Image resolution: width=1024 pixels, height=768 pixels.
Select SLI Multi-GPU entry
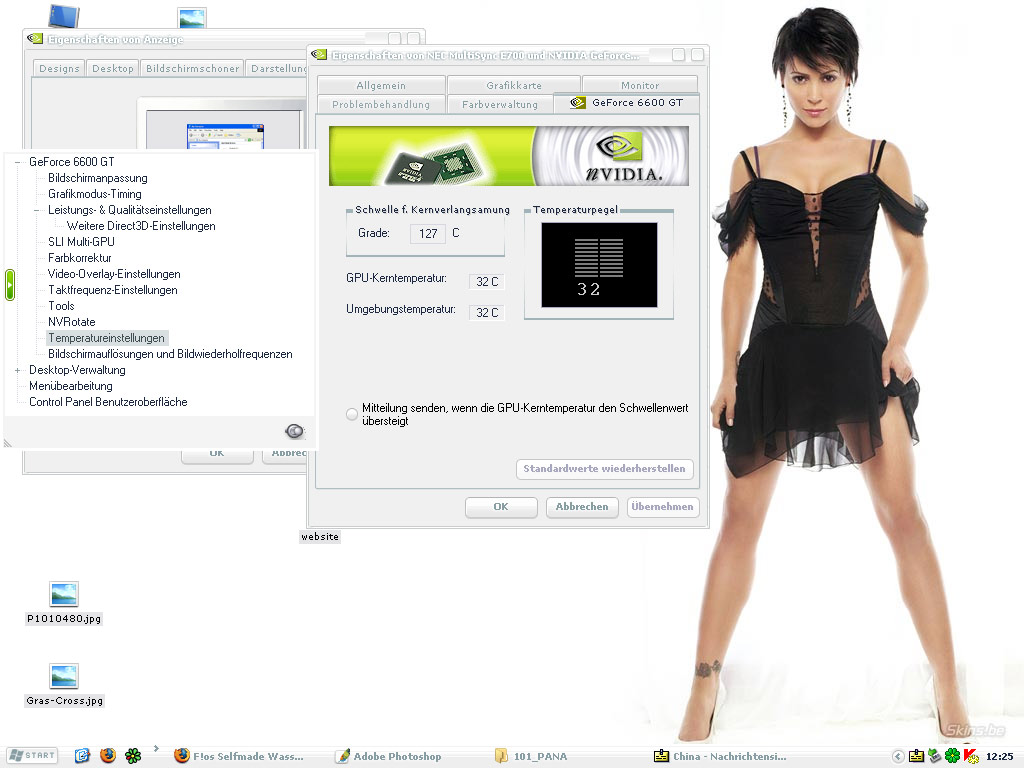(81, 242)
